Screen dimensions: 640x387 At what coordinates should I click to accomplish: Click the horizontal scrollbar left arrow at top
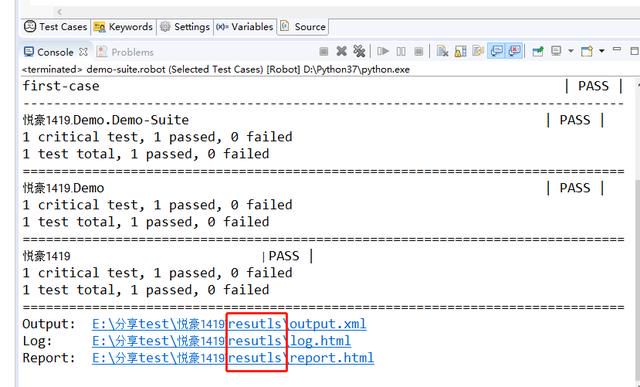tap(60, 12)
